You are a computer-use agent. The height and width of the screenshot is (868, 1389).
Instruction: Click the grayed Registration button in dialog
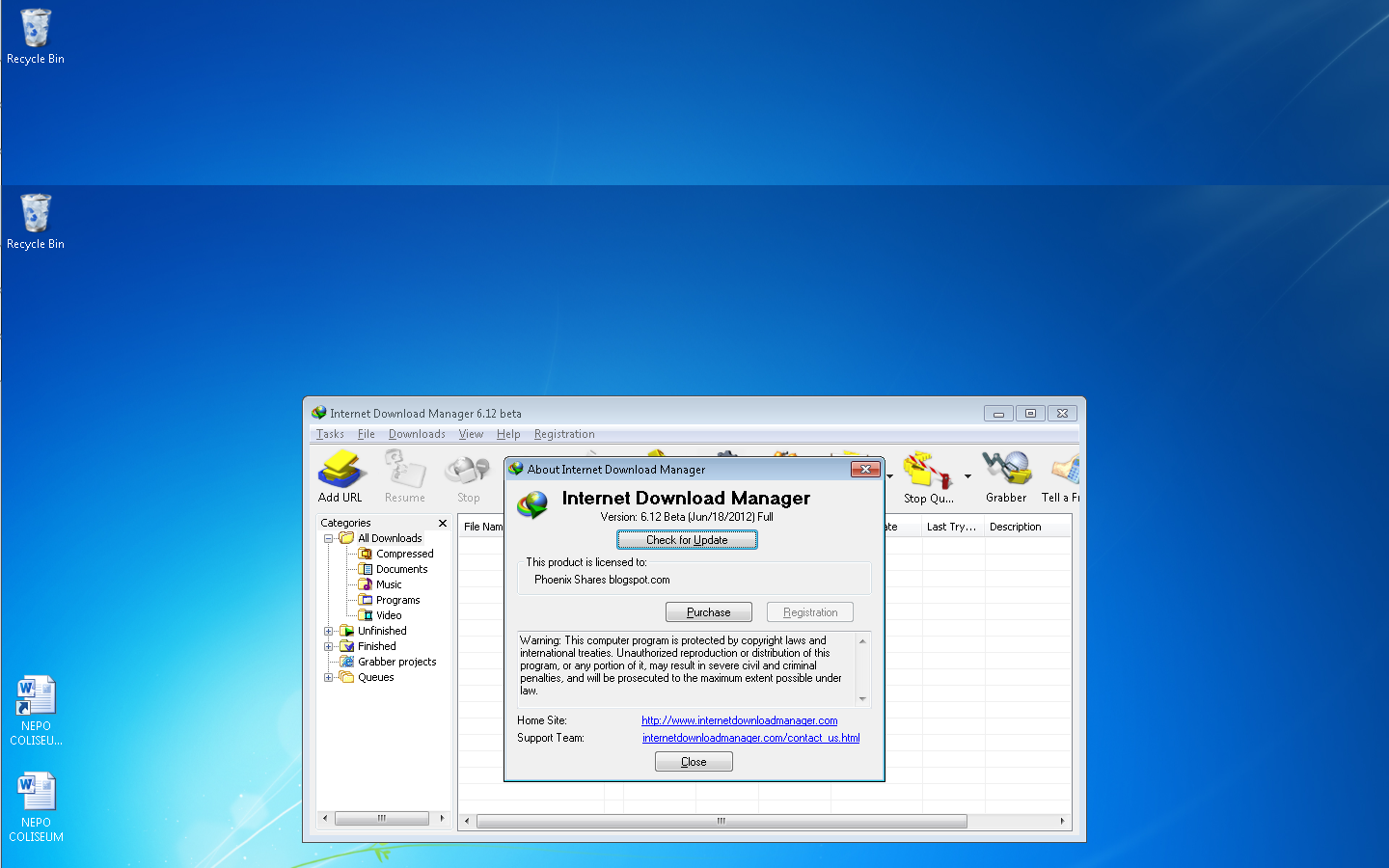[x=810, y=612]
